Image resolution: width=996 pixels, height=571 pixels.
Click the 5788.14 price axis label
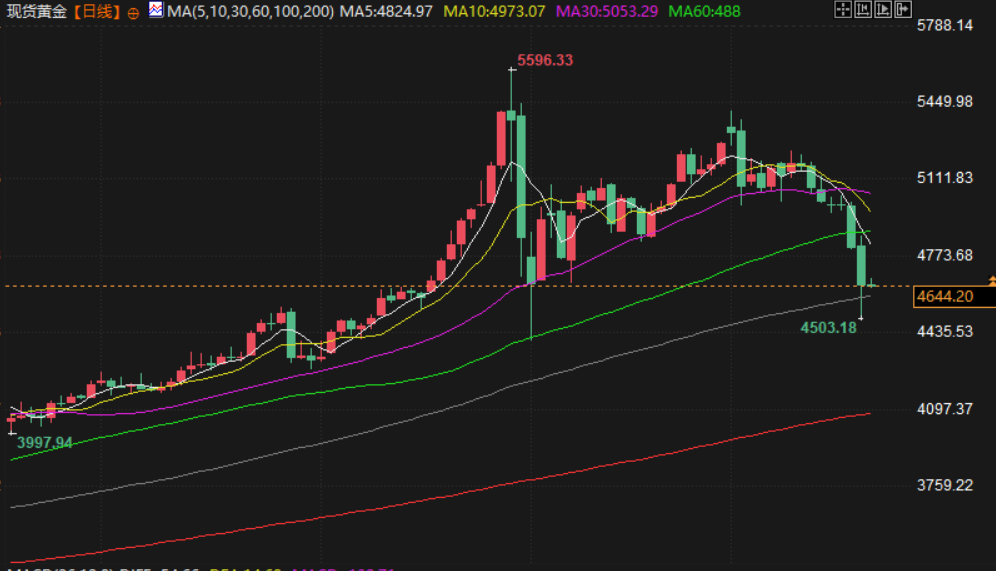[945, 25]
